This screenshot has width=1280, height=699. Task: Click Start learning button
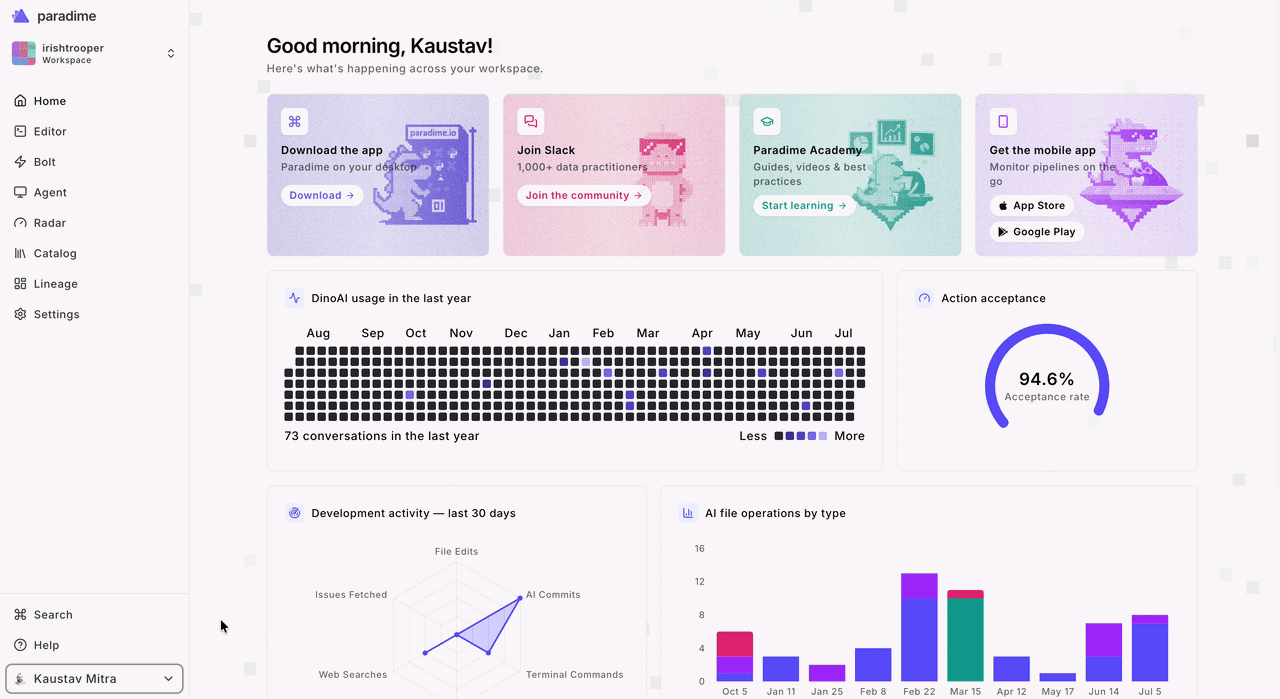[804, 205]
